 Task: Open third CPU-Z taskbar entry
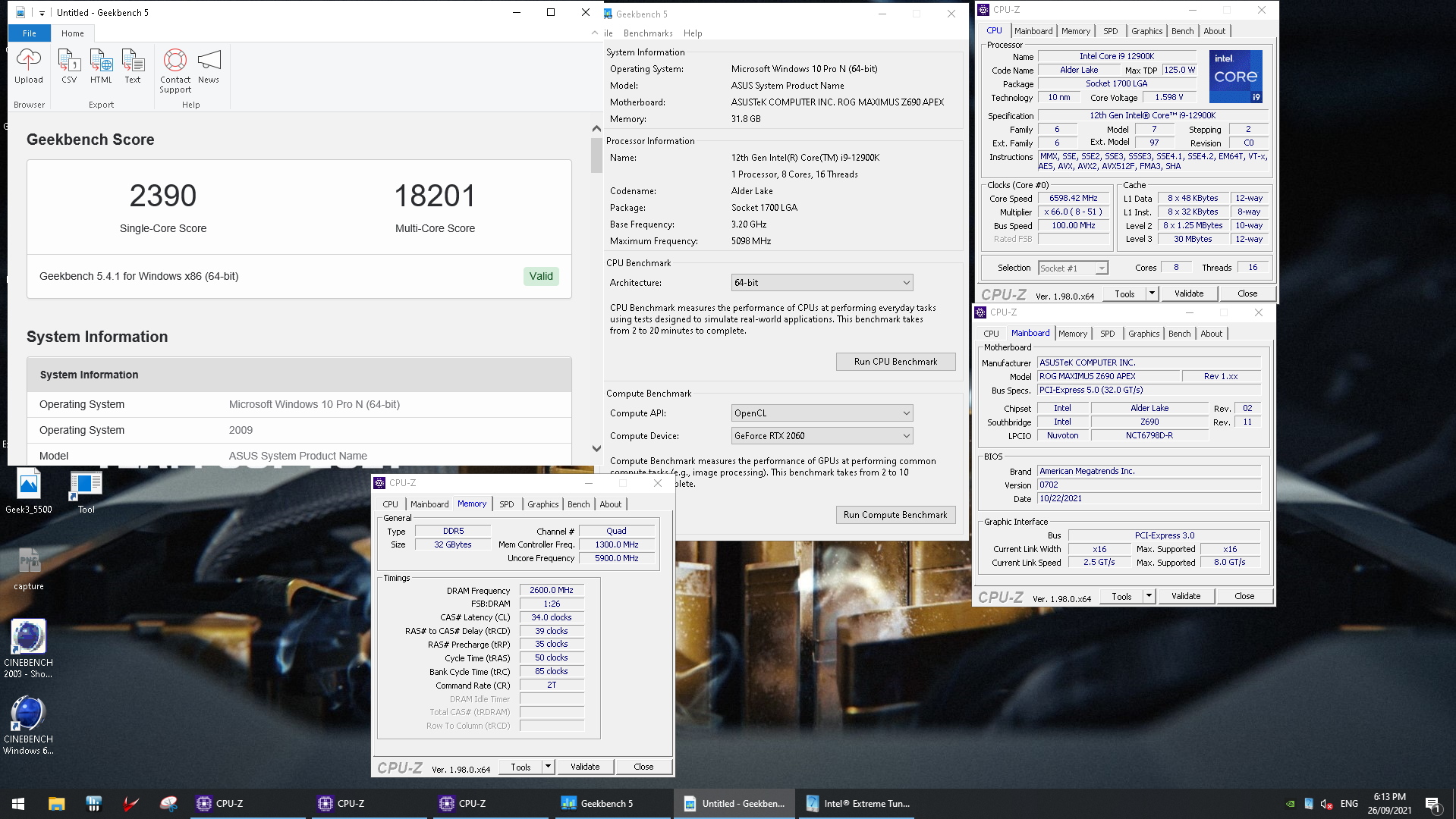489,804
